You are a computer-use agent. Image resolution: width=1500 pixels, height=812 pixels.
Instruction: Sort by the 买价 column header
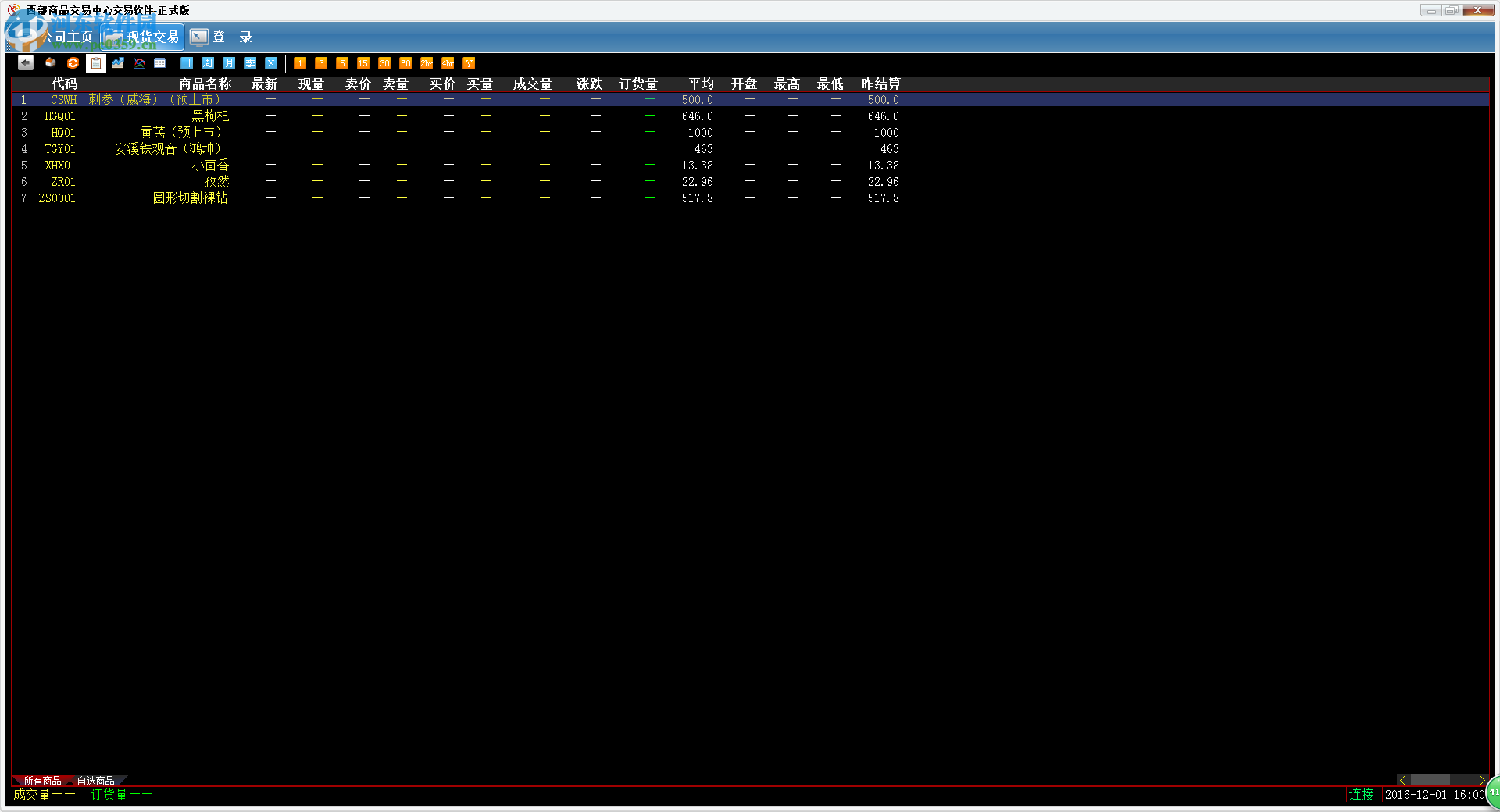point(442,84)
